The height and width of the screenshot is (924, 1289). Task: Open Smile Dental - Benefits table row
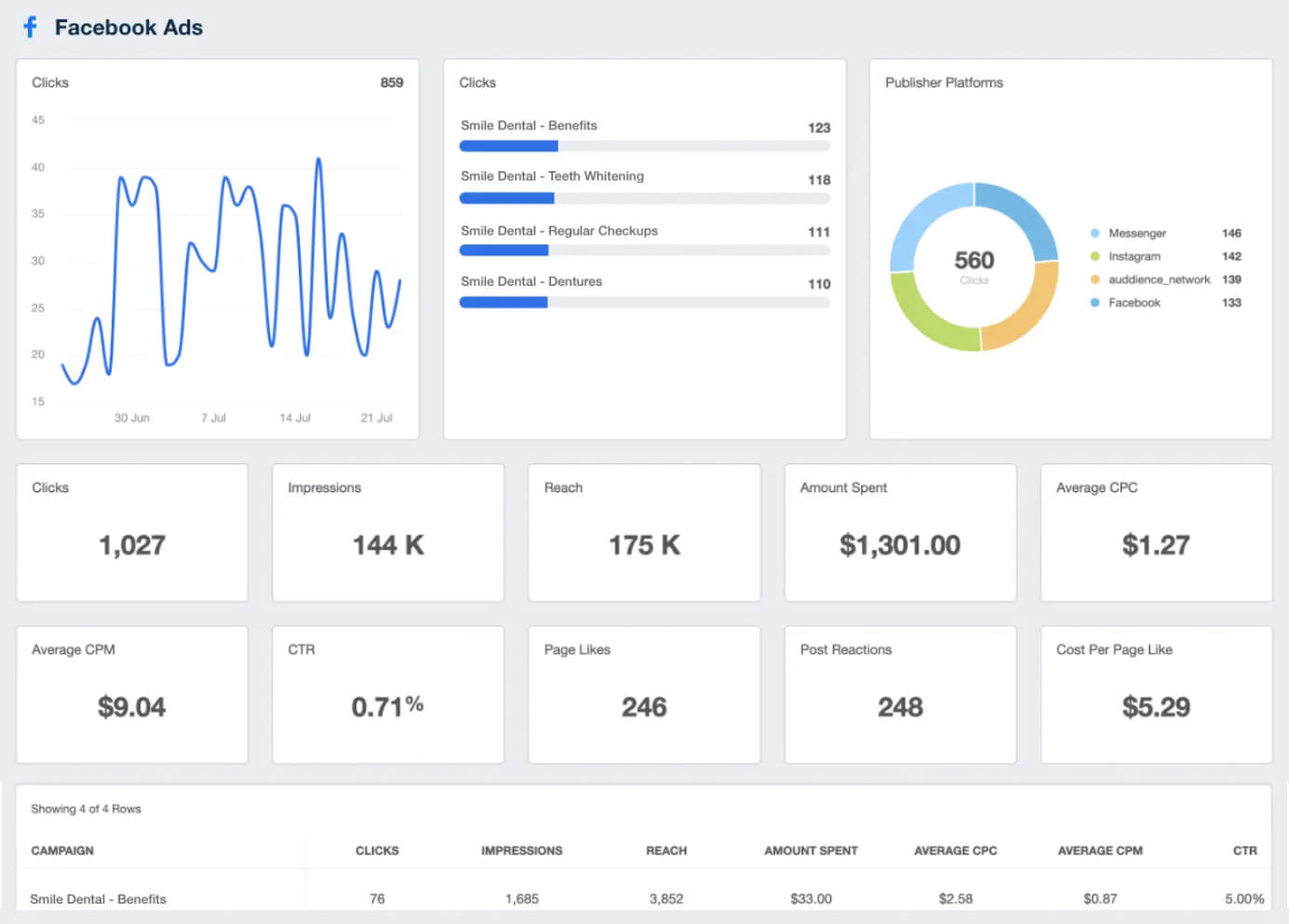98,899
